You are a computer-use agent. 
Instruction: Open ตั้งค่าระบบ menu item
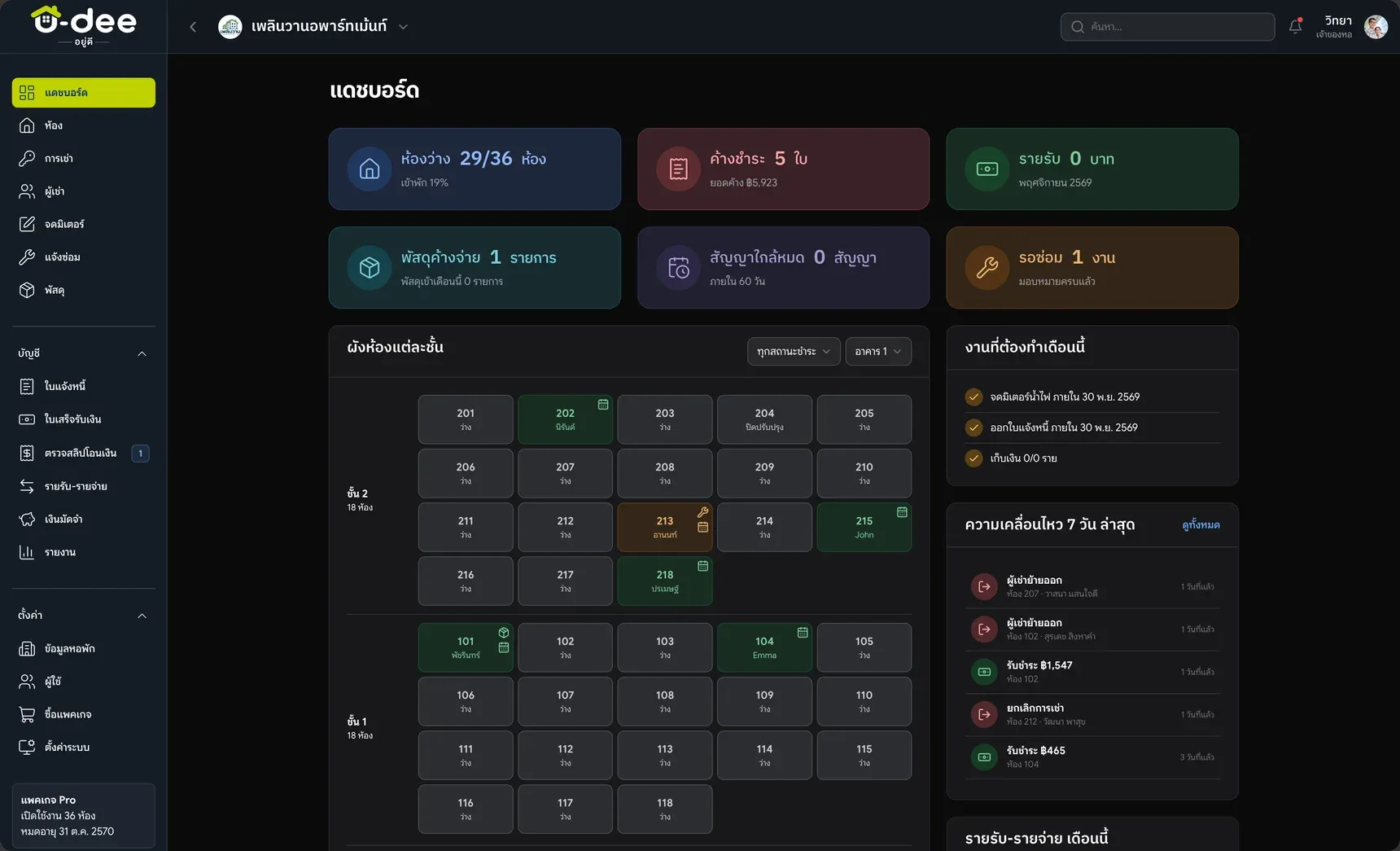84,747
